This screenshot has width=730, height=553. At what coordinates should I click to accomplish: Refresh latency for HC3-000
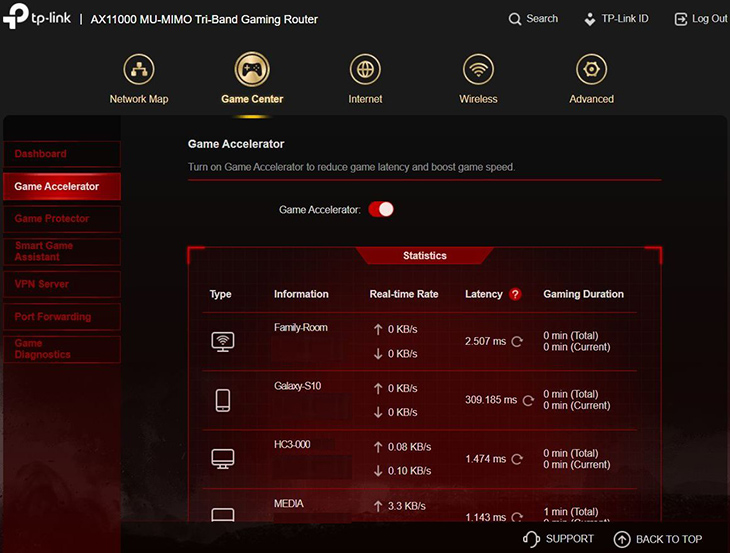pyautogui.click(x=517, y=459)
